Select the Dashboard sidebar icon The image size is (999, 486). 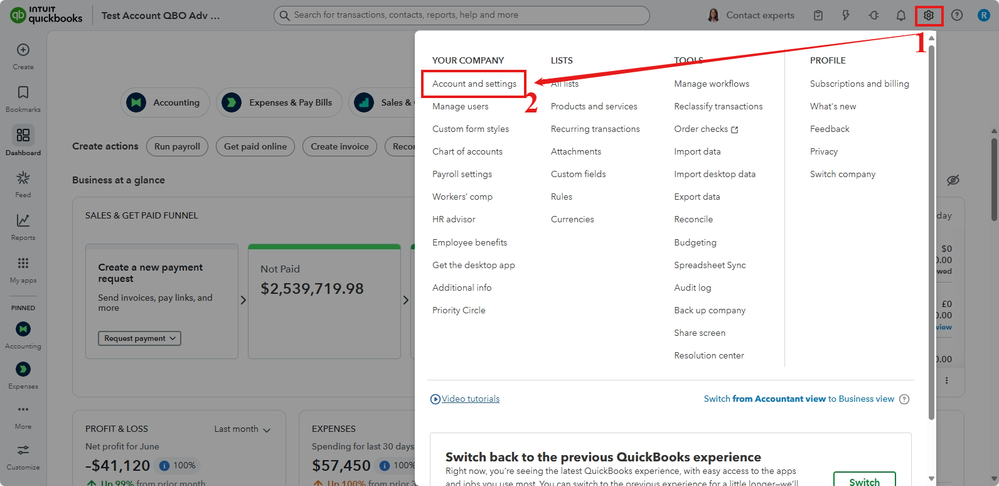click(x=23, y=135)
